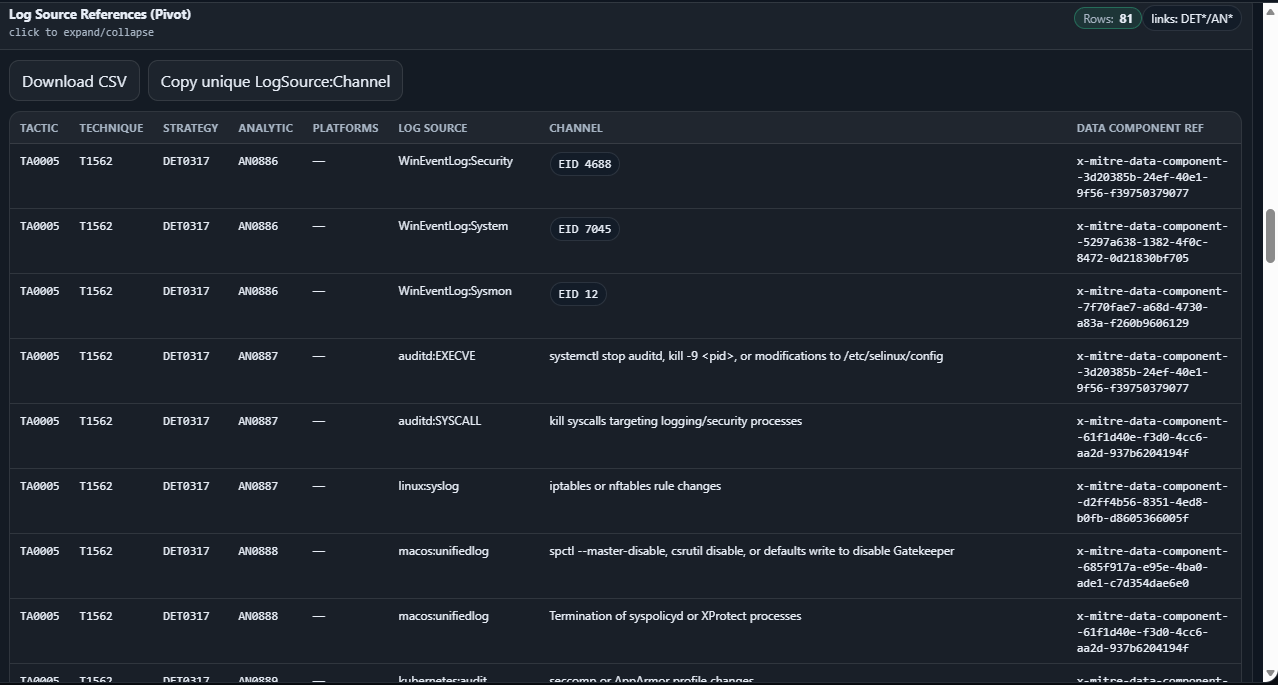Viewport: 1278px width, 685px height.
Task: Collapse the Log Source References (Pivot) section
Action: 100,15
